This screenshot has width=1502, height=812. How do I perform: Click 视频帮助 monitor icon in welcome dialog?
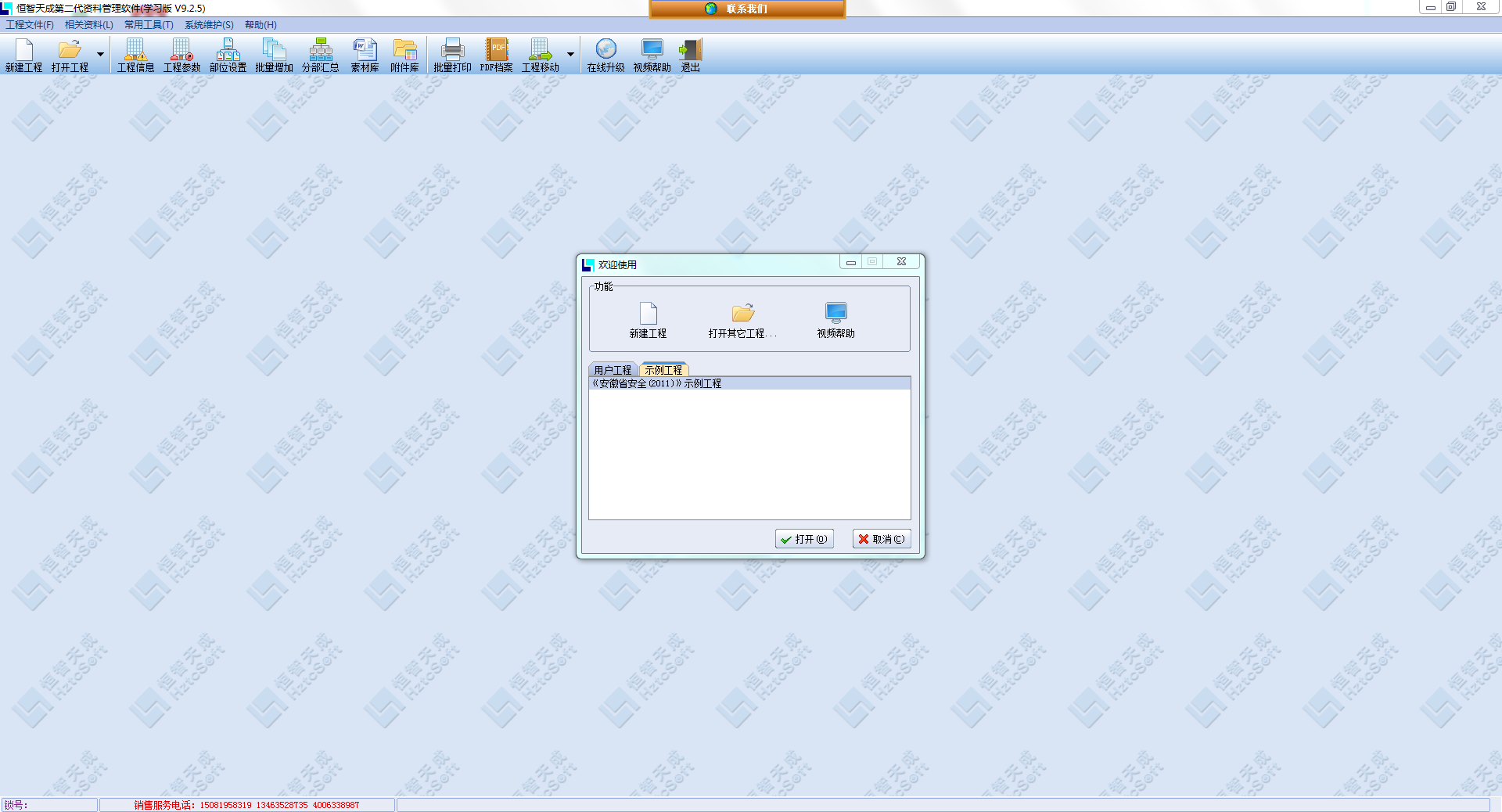tap(835, 320)
